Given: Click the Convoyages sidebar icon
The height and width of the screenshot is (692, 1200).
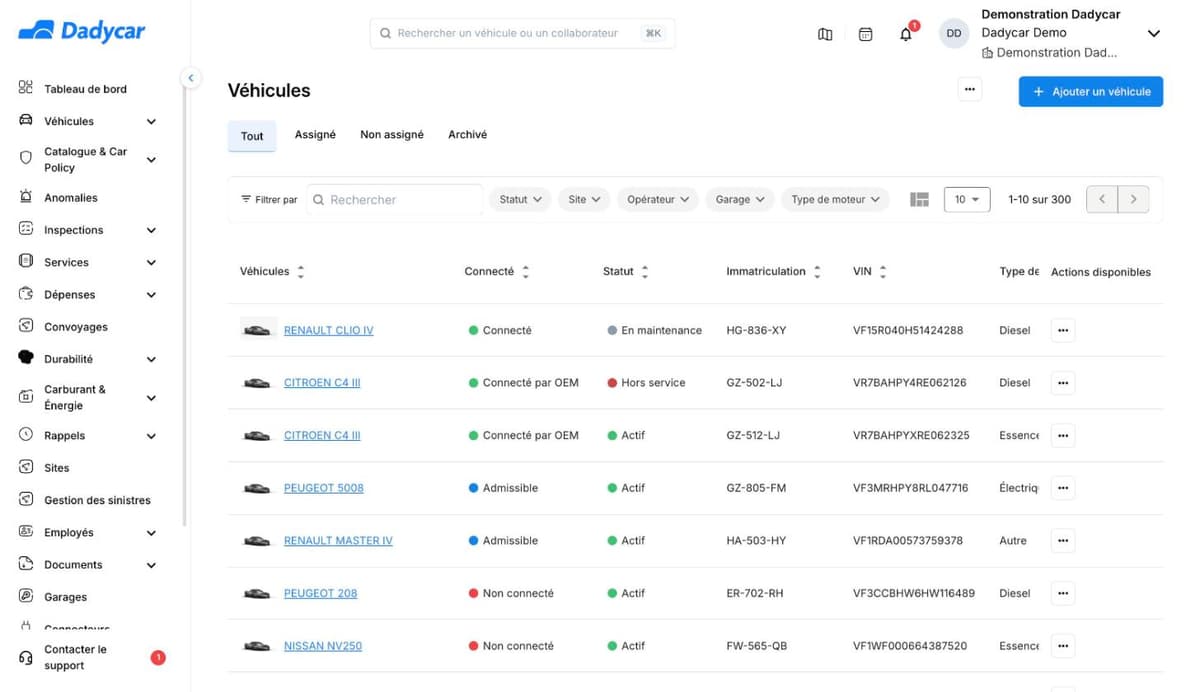Looking at the screenshot, I should click(26, 326).
